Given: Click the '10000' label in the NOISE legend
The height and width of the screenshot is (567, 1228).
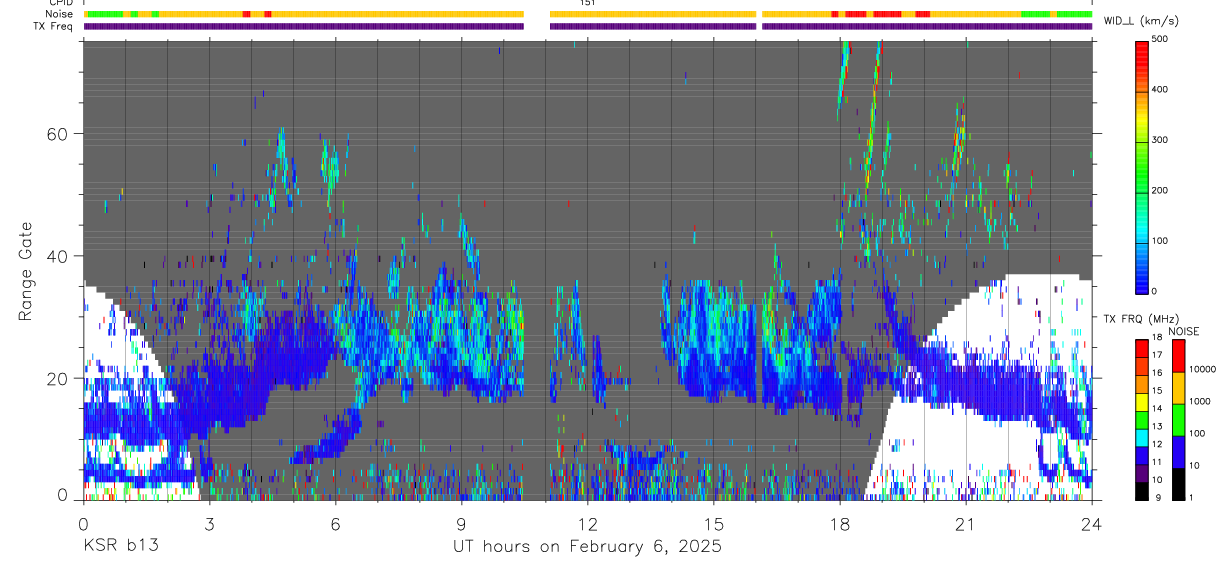Looking at the screenshot, I should click(1203, 369).
